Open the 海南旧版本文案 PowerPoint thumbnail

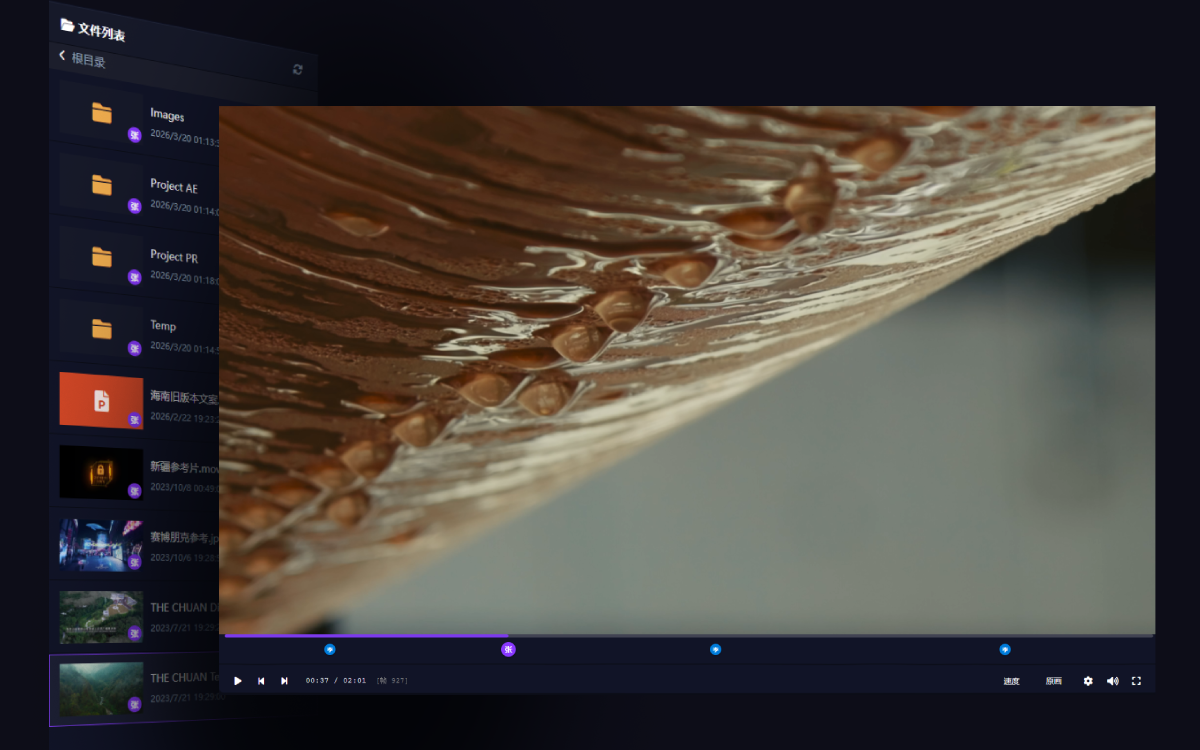(x=101, y=401)
